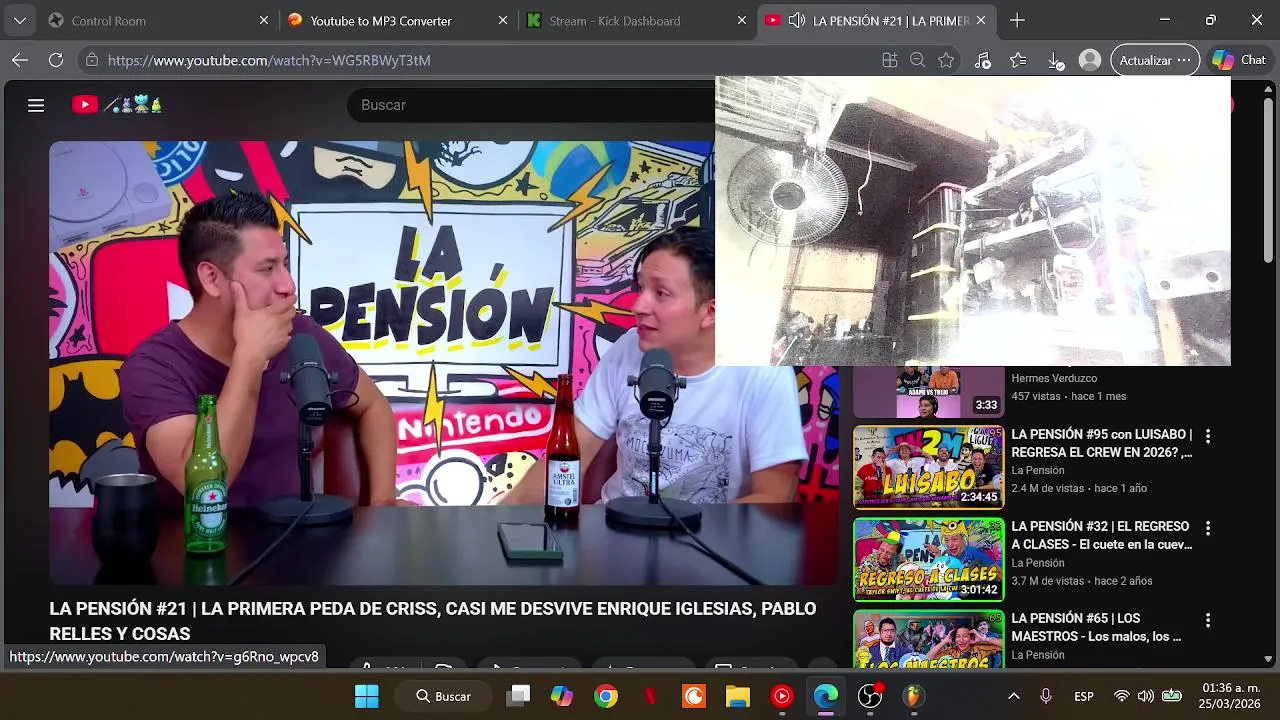Click the Actualizar update button

1155,60
